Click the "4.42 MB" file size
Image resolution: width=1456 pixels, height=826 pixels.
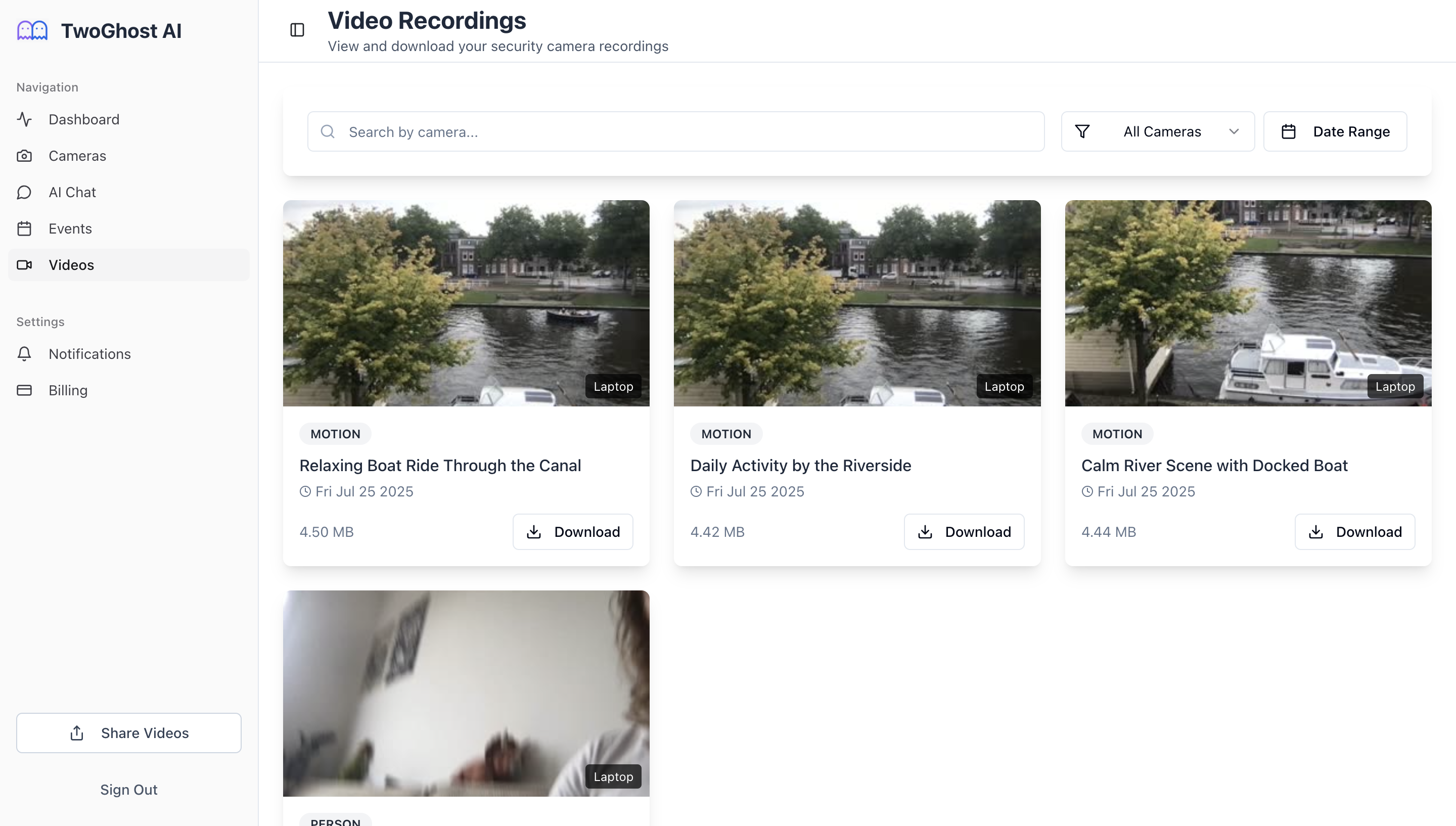click(717, 532)
